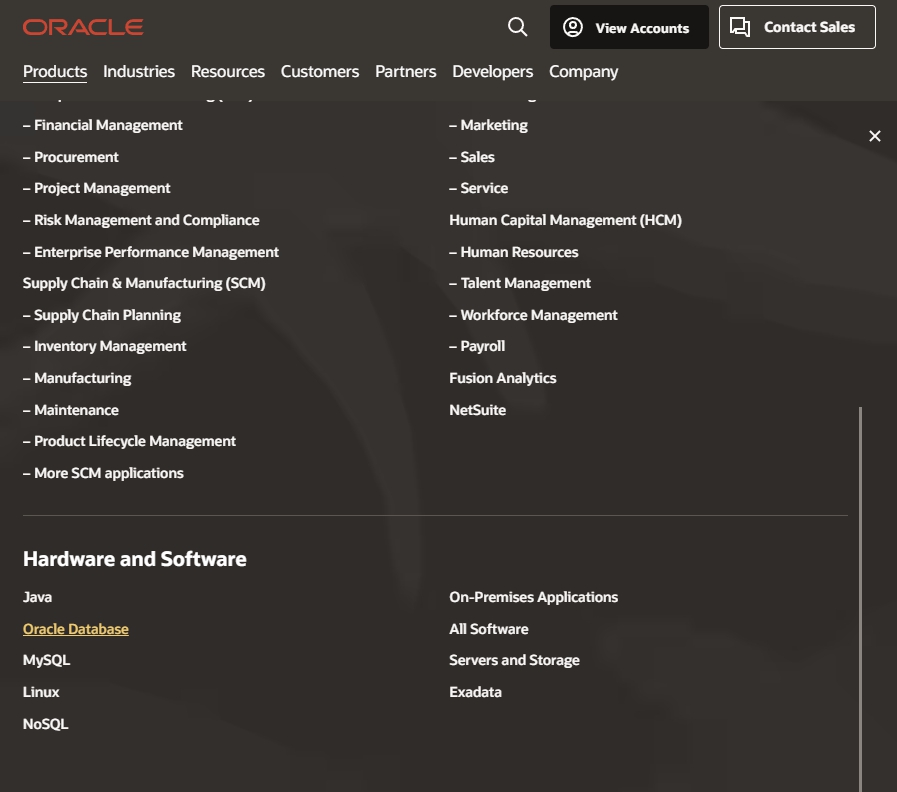Open the NetSuite link
897x792 pixels.
click(478, 410)
